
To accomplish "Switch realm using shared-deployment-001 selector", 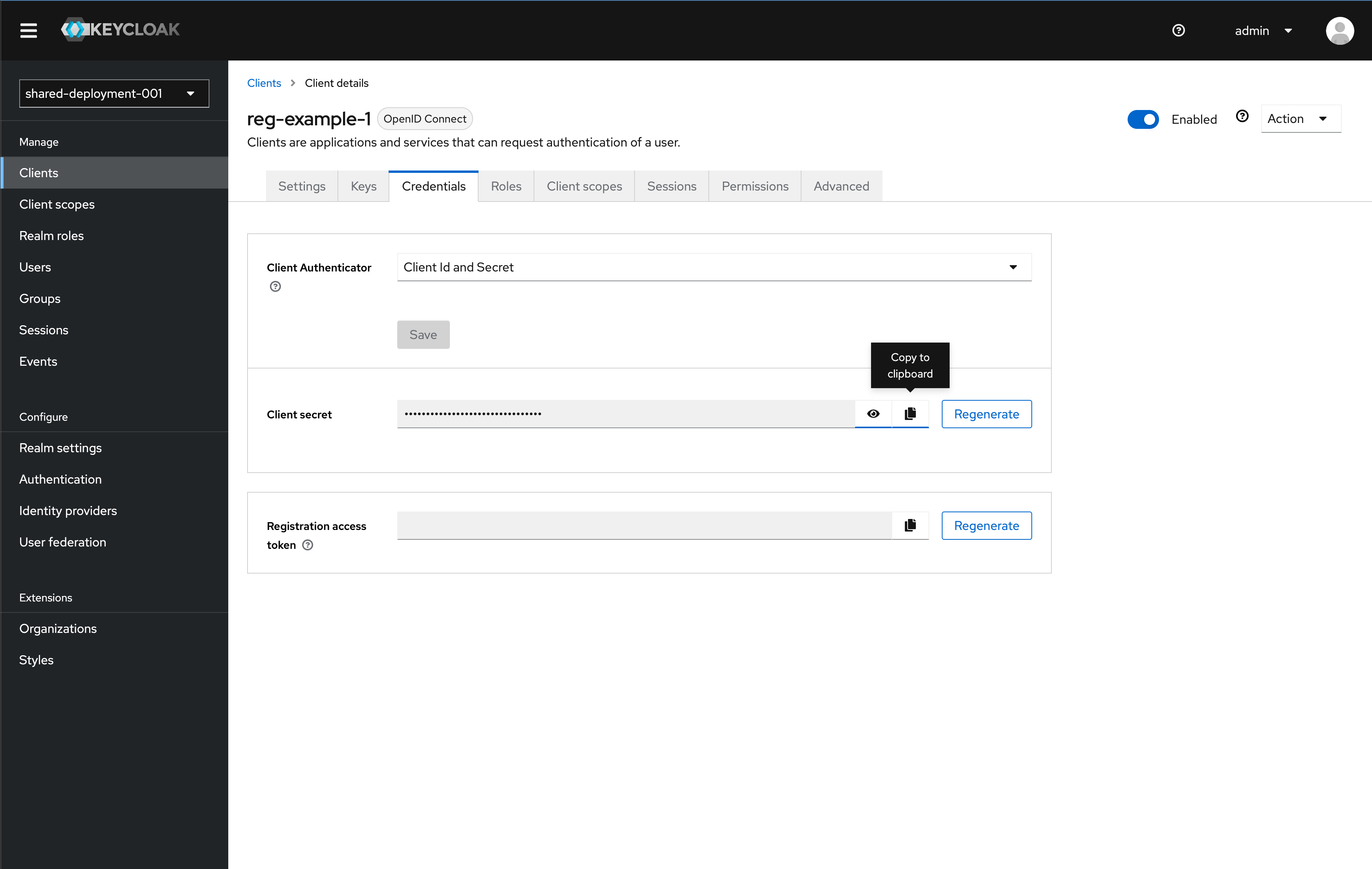I will tap(114, 93).
